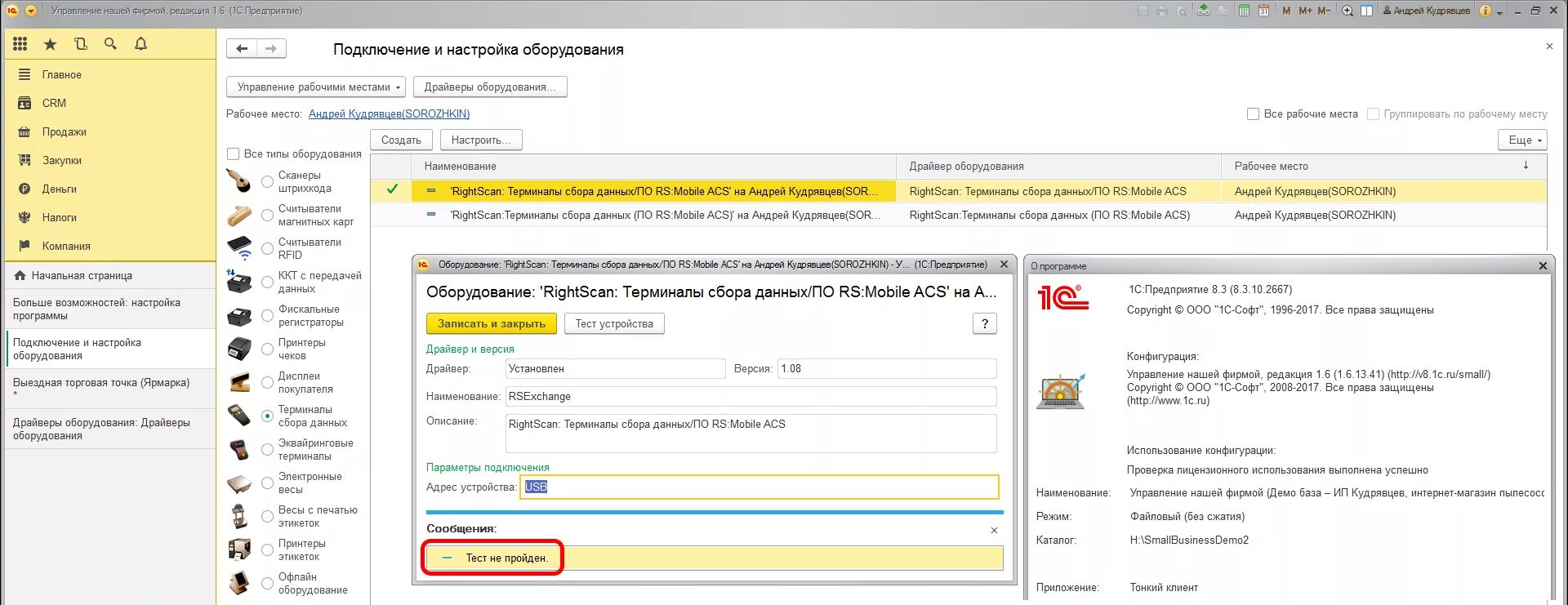Switch to Драйверы оборудования tab
Image resolution: width=1568 pixels, height=605 pixels.
pyautogui.click(x=110, y=429)
